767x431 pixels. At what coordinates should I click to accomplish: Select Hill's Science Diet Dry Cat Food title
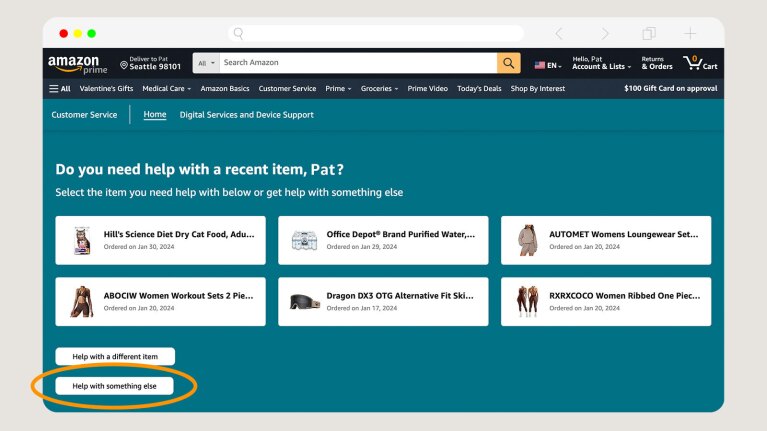coord(179,234)
